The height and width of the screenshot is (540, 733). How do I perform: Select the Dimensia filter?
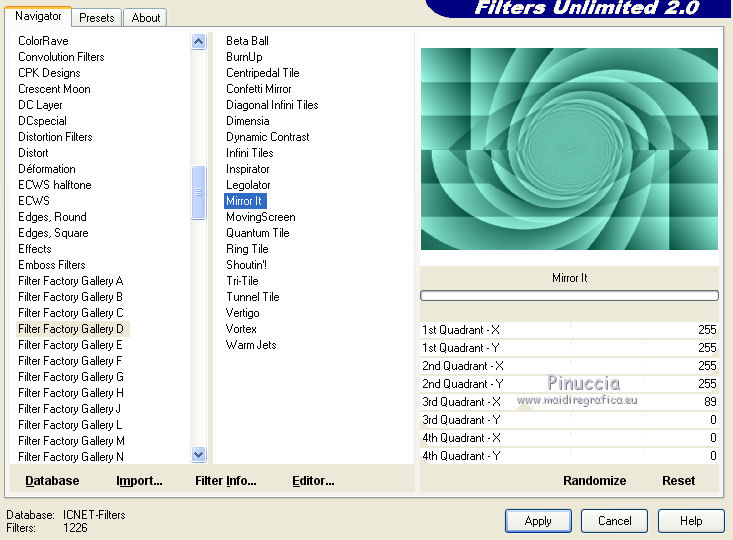pyautogui.click(x=248, y=121)
